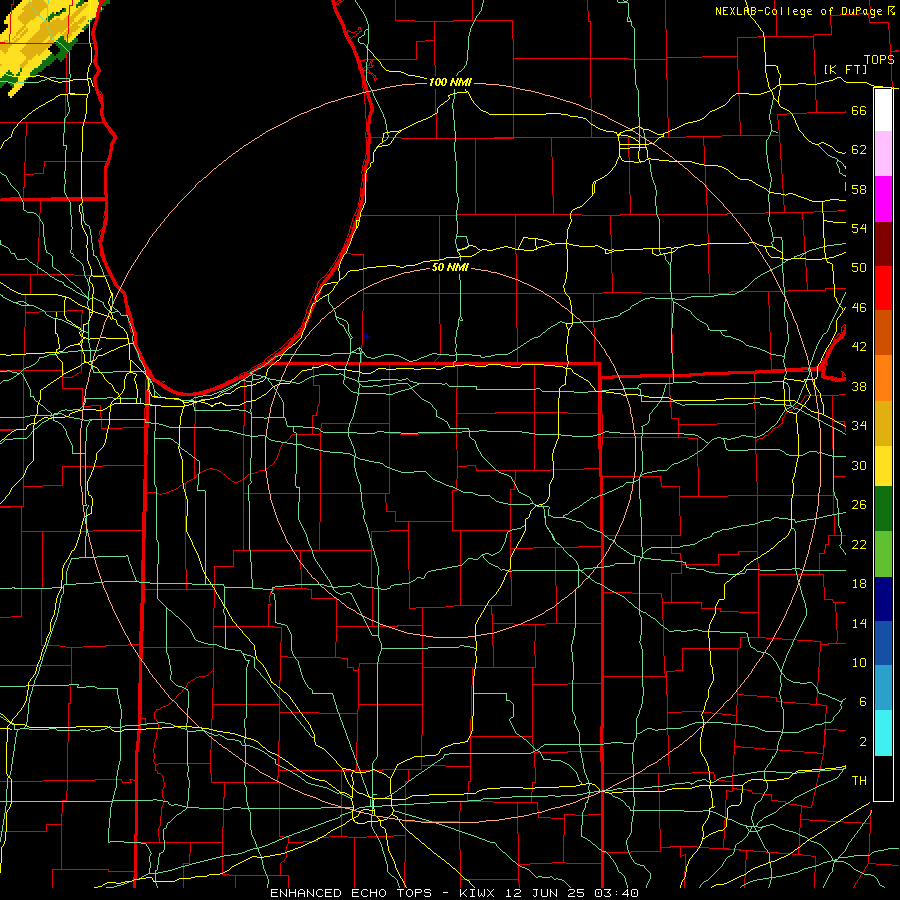This screenshot has height=900, width=900.
Task: Click the "50 NMI" range ring label
Action: [450, 267]
